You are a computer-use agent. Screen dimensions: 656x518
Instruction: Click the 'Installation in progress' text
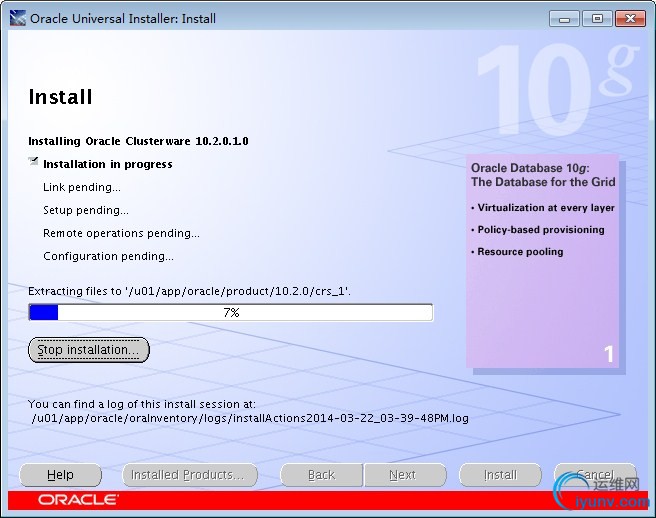108,164
